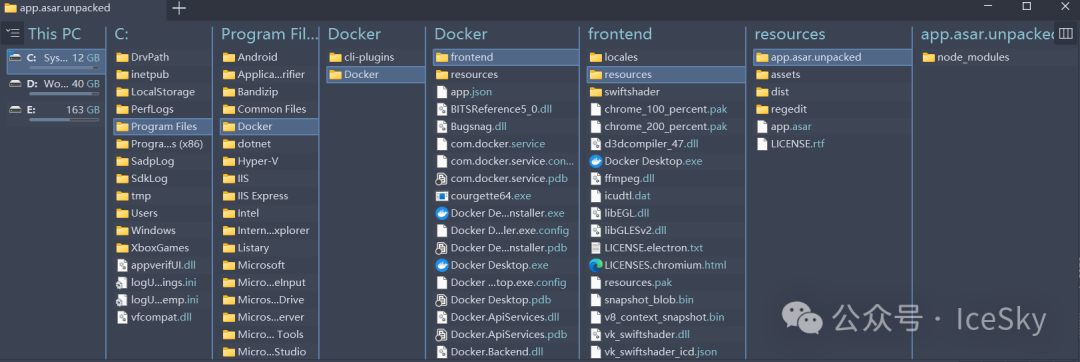This screenshot has width=1080, height=362.
Task: Select the app.json file icon
Action: [442, 92]
